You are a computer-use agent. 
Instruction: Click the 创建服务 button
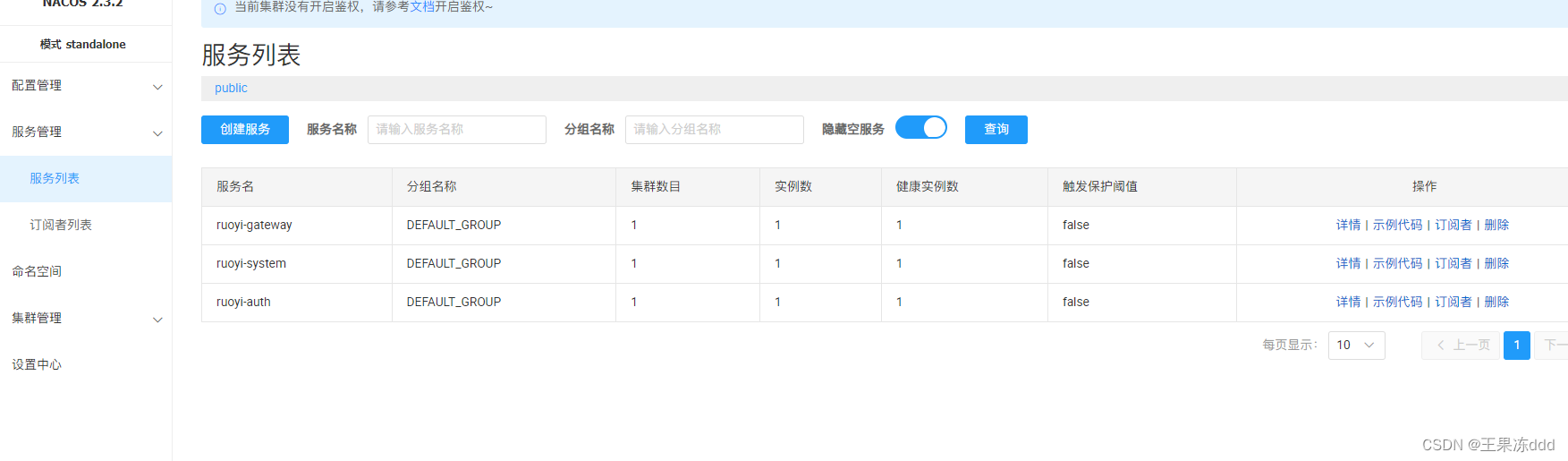tap(245, 130)
